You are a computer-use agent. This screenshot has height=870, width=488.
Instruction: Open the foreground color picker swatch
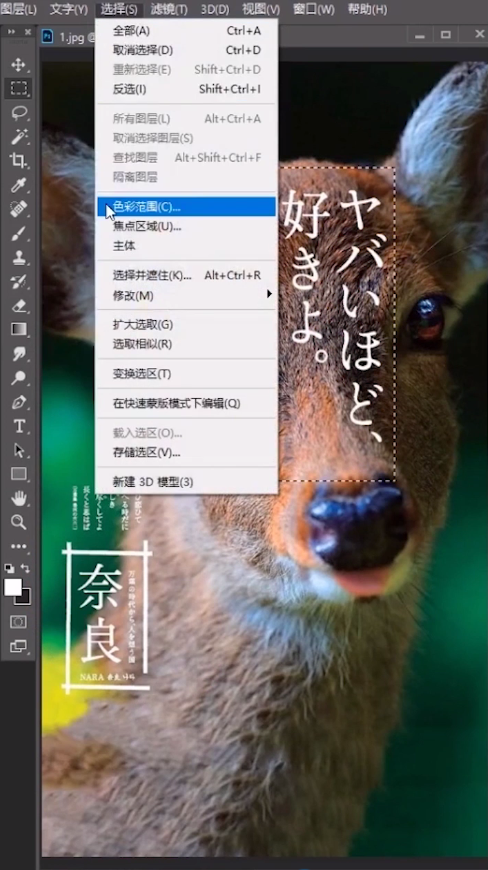pos(13,588)
